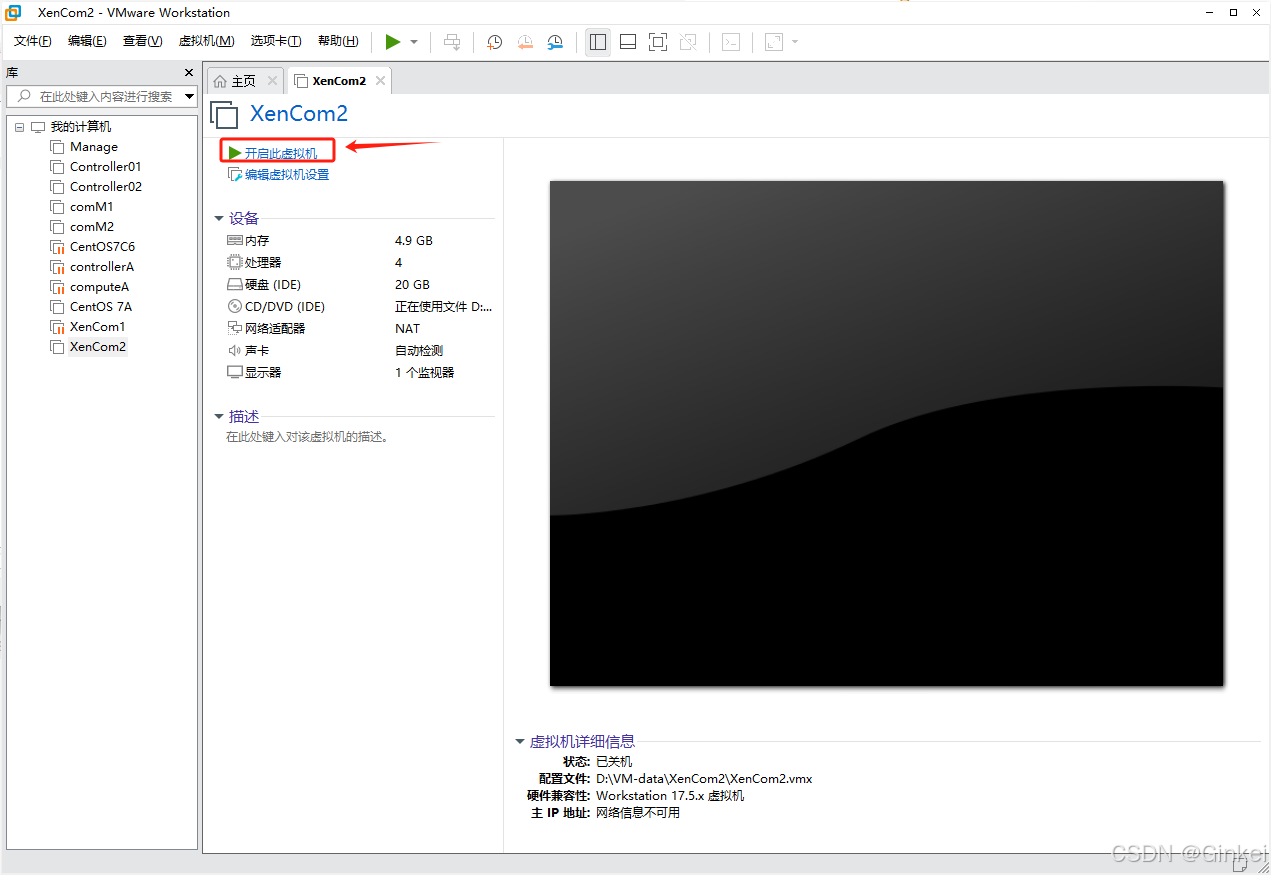Viewport: 1271px width, 875px height.
Task: Click the 处理器 processor device icon
Action: point(235,263)
